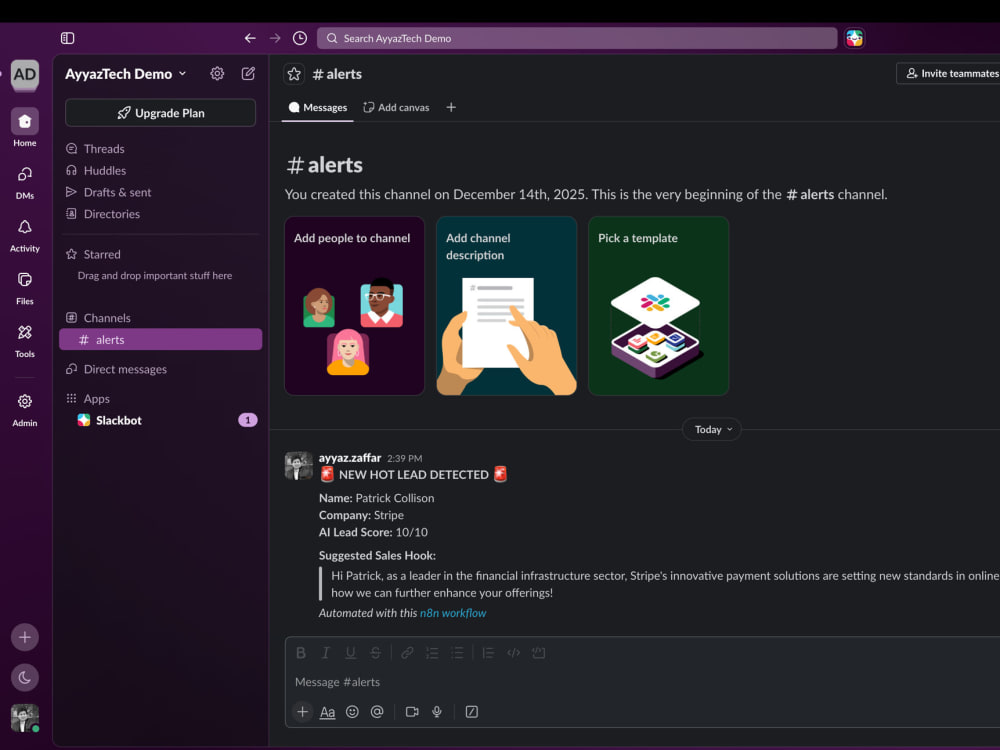
Task: Open history clock icon
Action: pos(300,38)
